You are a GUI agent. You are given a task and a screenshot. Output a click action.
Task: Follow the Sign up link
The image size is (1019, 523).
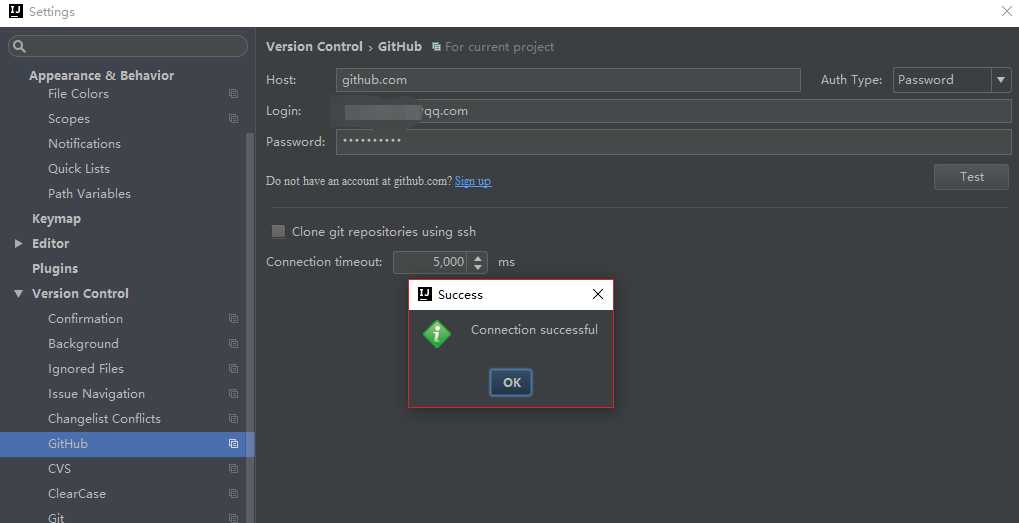(x=472, y=181)
